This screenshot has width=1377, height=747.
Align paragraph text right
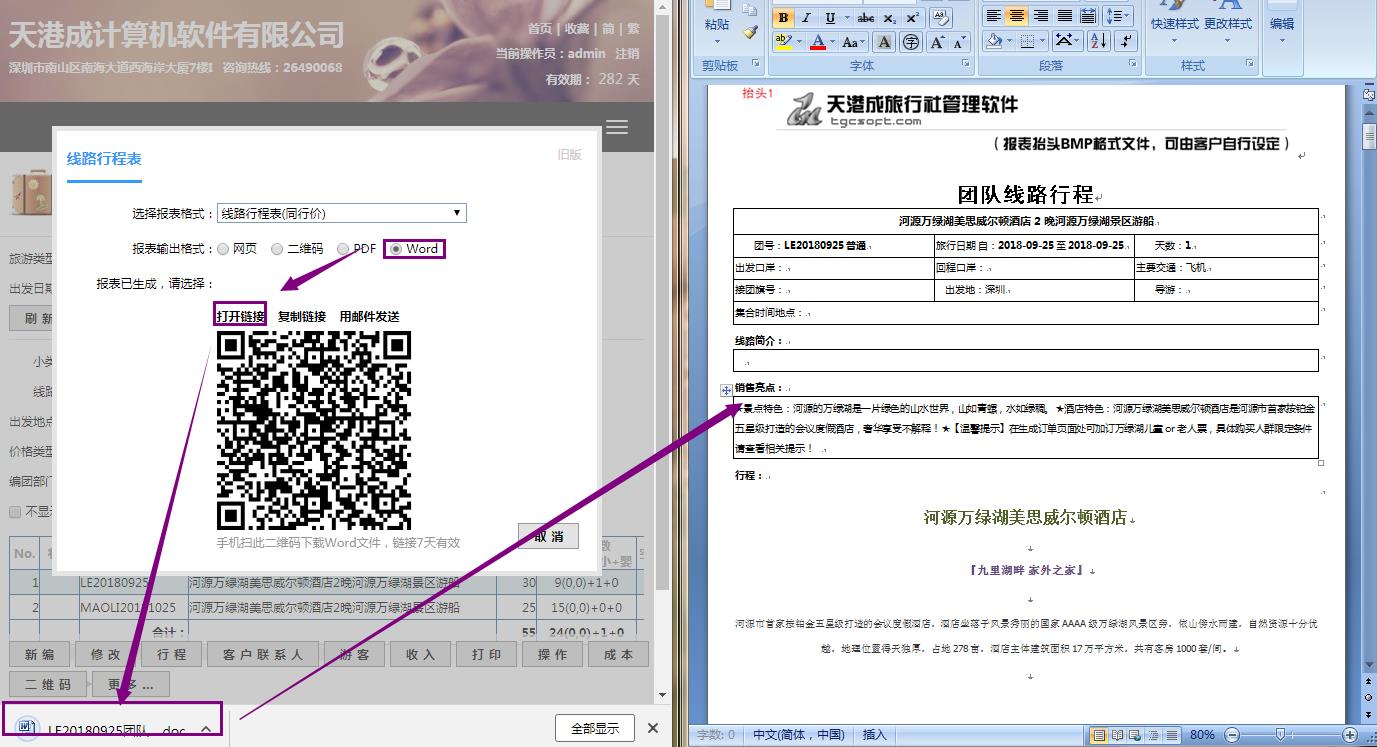[1040, 16]
